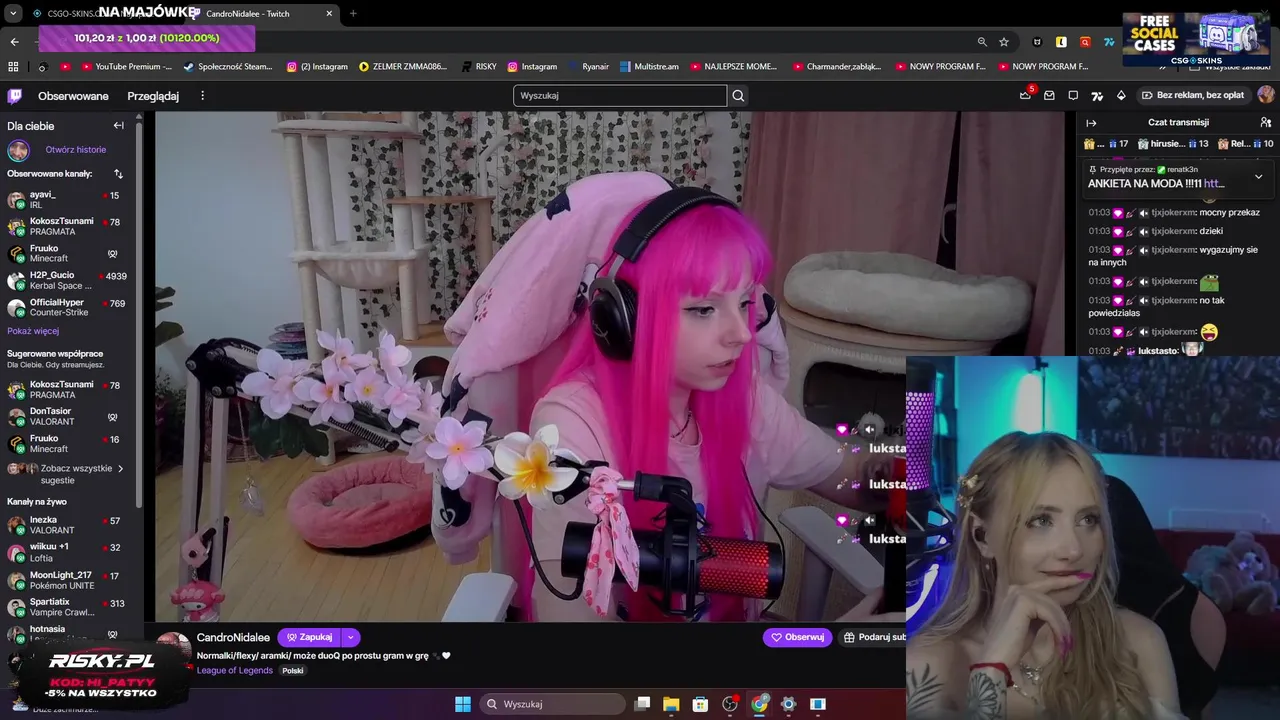Open the Społeczność Steam bookmark
Screen dimensions: 1280x720
click(x=226, y=66)
